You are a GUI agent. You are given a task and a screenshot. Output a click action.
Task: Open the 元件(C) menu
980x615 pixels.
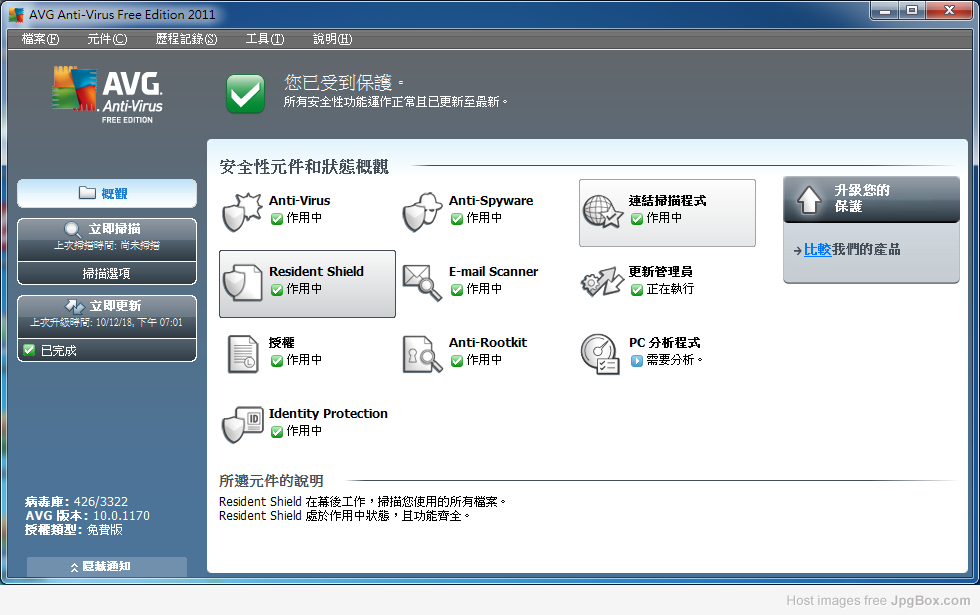(x=107, y=39)
